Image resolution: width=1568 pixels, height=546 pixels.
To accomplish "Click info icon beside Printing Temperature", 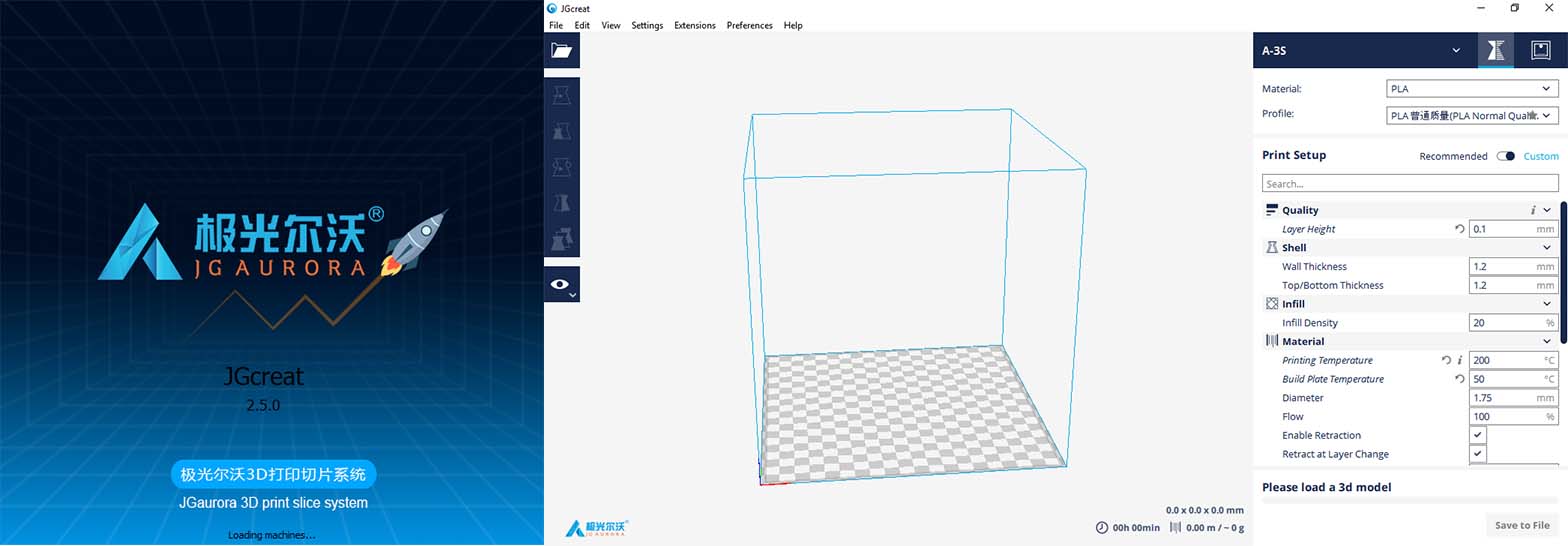I will point(1459,360).
